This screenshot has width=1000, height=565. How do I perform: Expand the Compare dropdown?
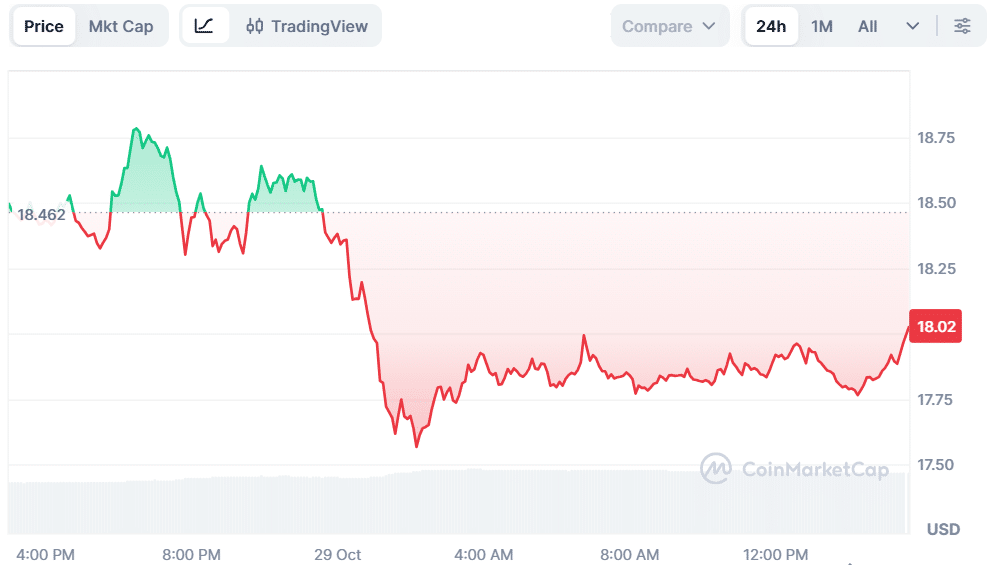pyautogui.click(x=669, y=26)
